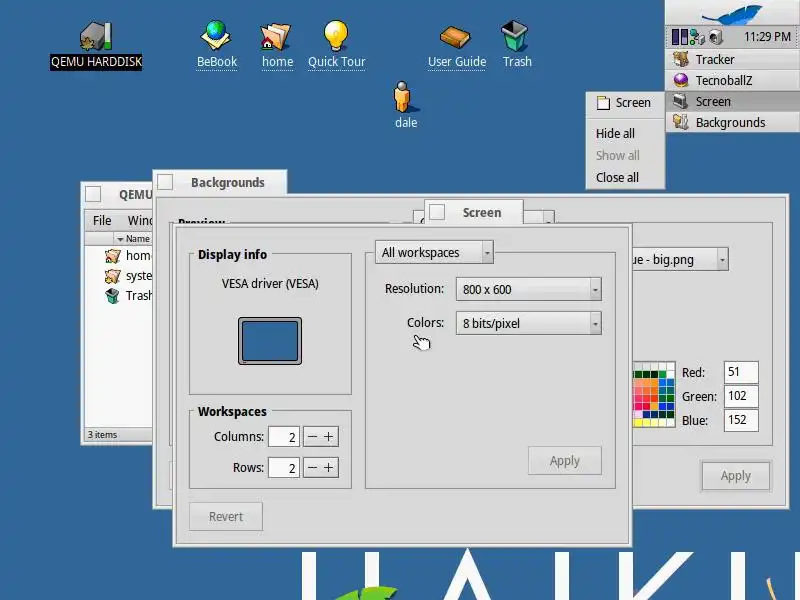Choose Hide all in the submenu
The height and width of the screenshot is (600, 800).
625,134
